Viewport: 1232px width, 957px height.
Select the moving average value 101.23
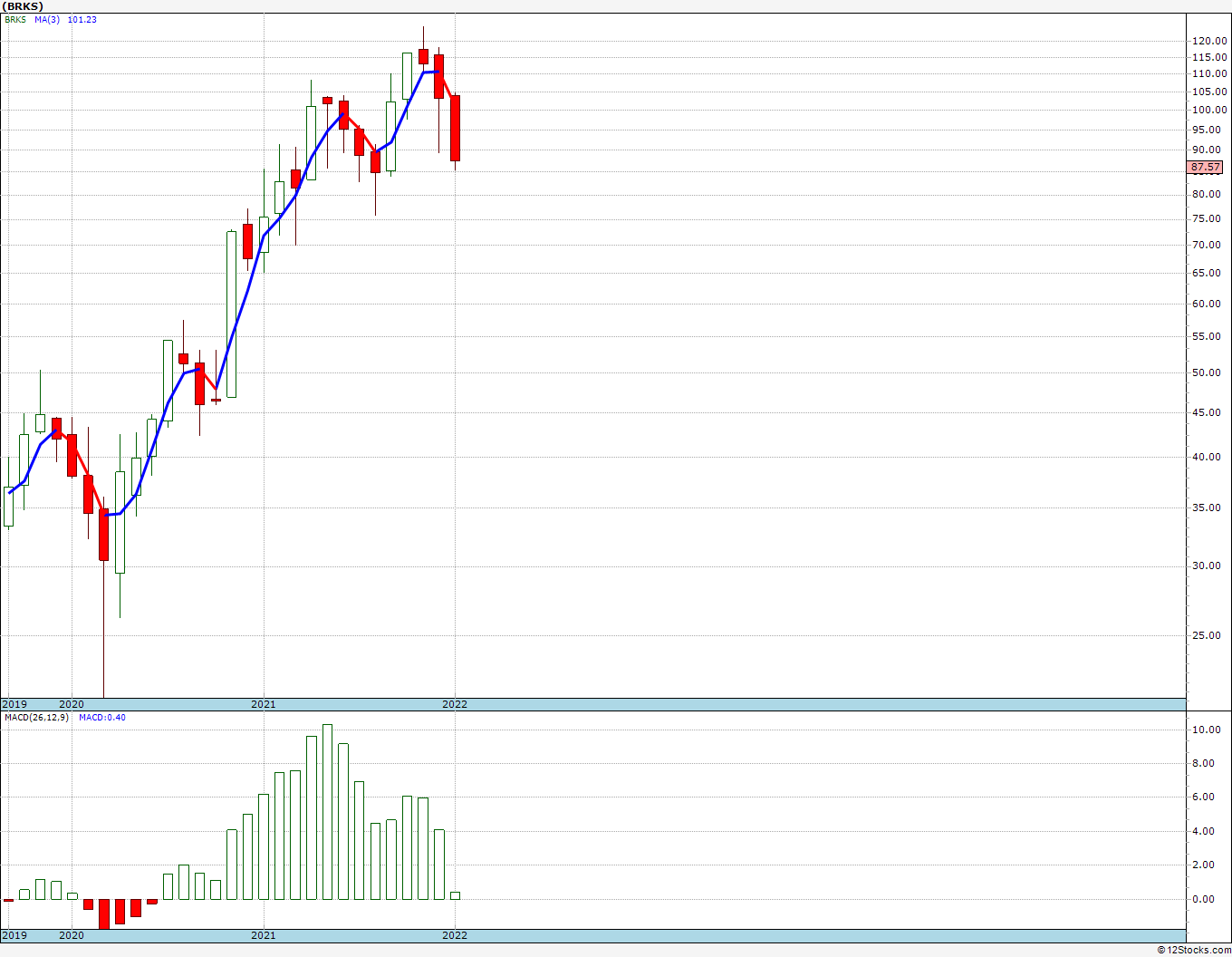tap(82, 19)
